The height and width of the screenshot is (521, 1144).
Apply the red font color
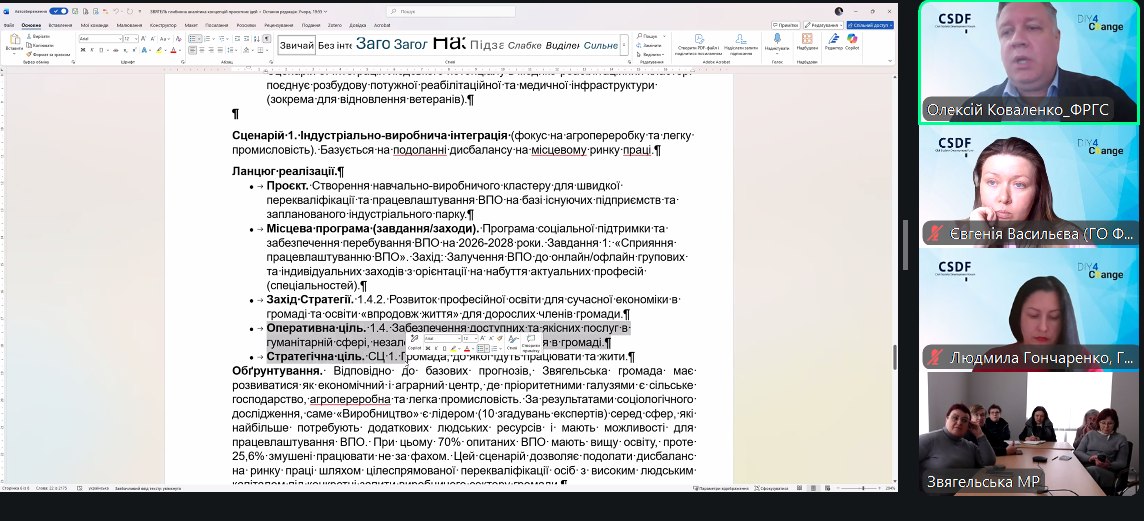coord(173,50)
